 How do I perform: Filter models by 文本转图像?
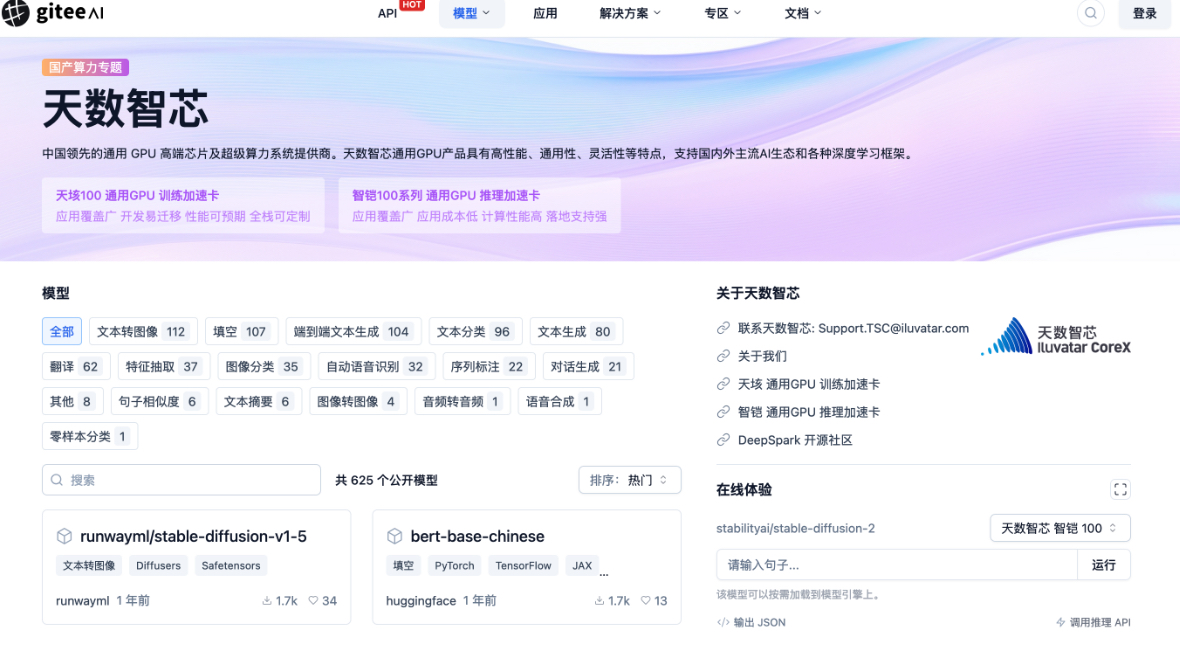coord(143,332)
